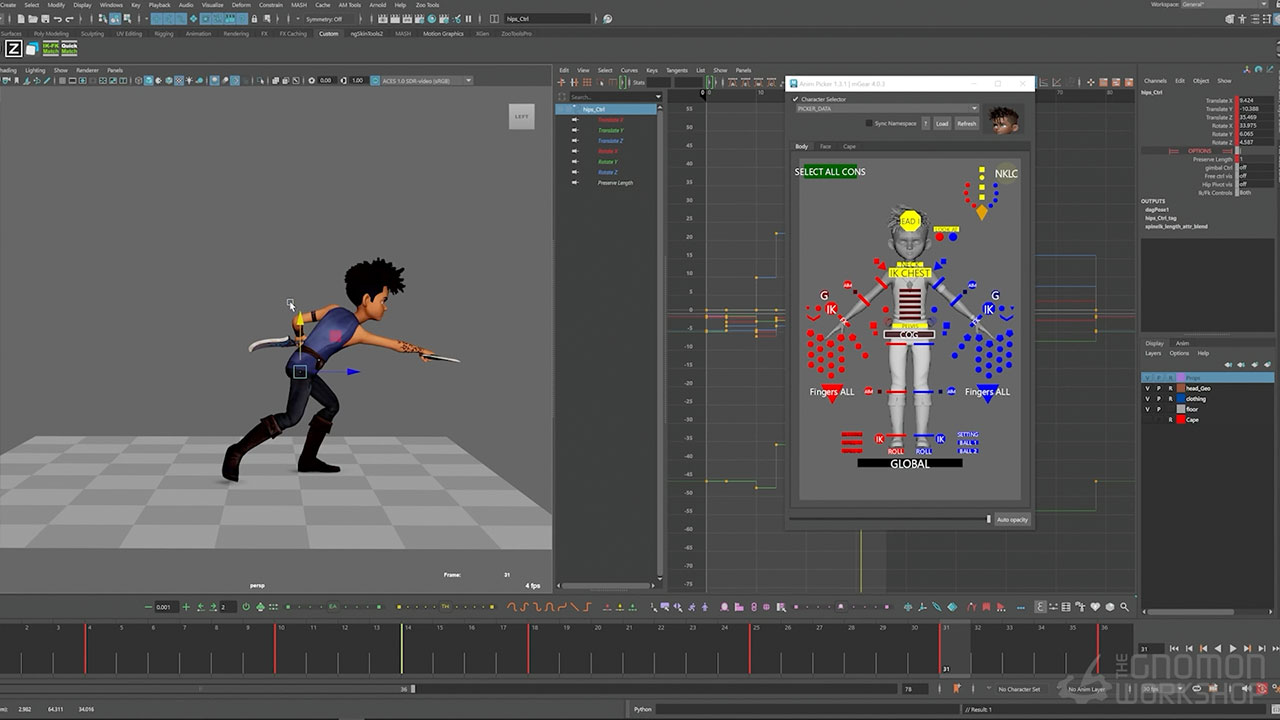This screenshot has height=720, width=1280.
Task: Enable the Sync Namespace checkbox
Action: [x=869, y=123]
